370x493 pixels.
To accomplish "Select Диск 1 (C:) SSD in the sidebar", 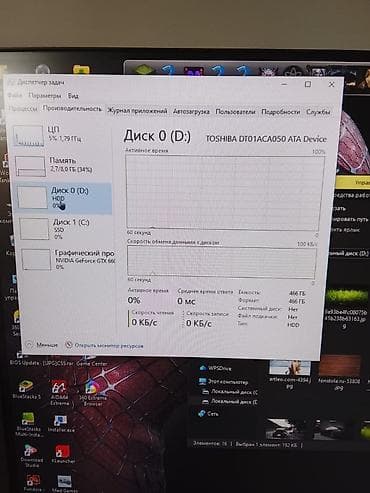I will (65, 229).
